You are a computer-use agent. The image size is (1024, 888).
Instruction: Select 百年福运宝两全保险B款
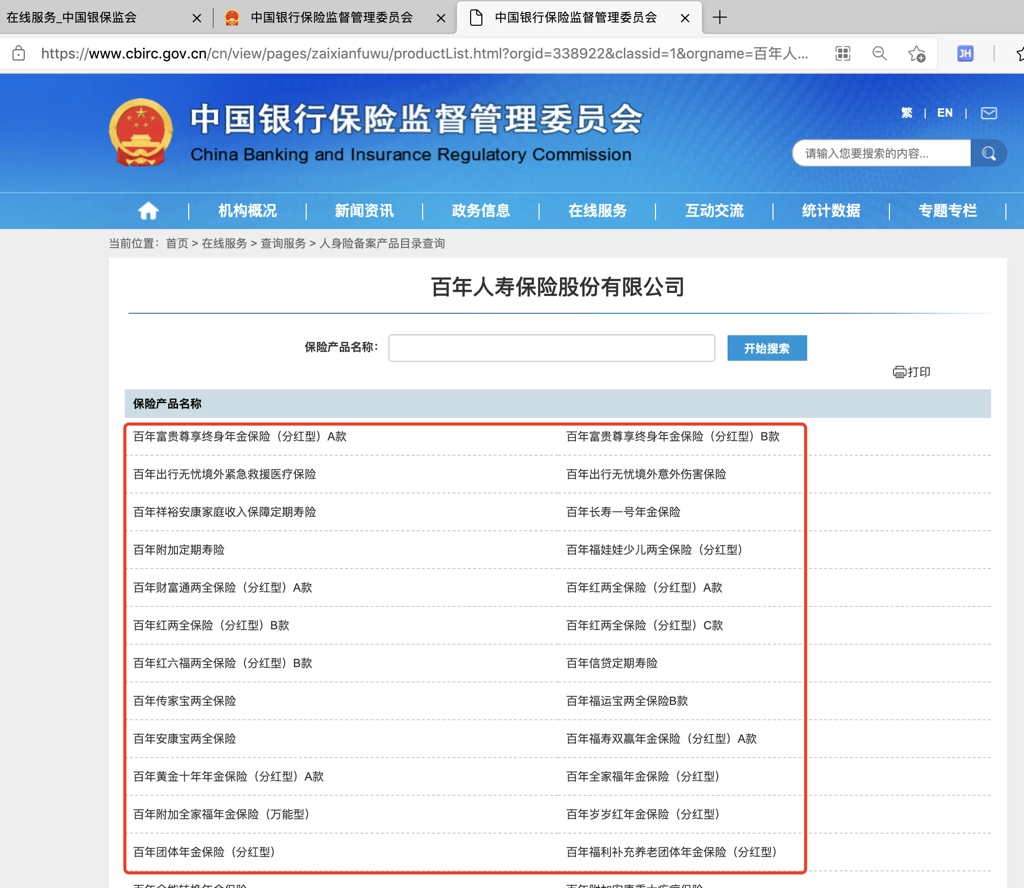[x=627, y=701]
